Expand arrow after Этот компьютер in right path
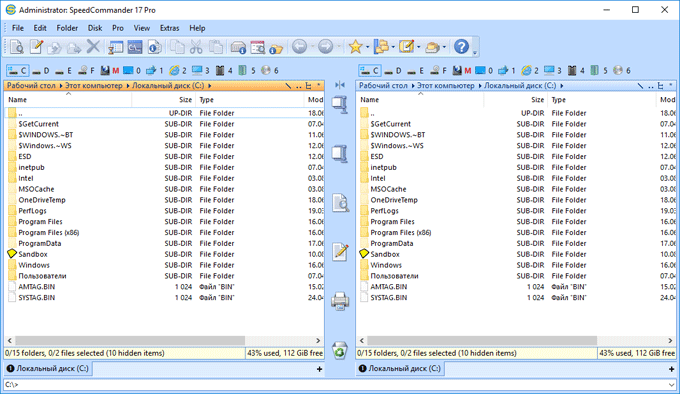Image resolution: width=680 pixels, height=394 pixels. point(480,86)
